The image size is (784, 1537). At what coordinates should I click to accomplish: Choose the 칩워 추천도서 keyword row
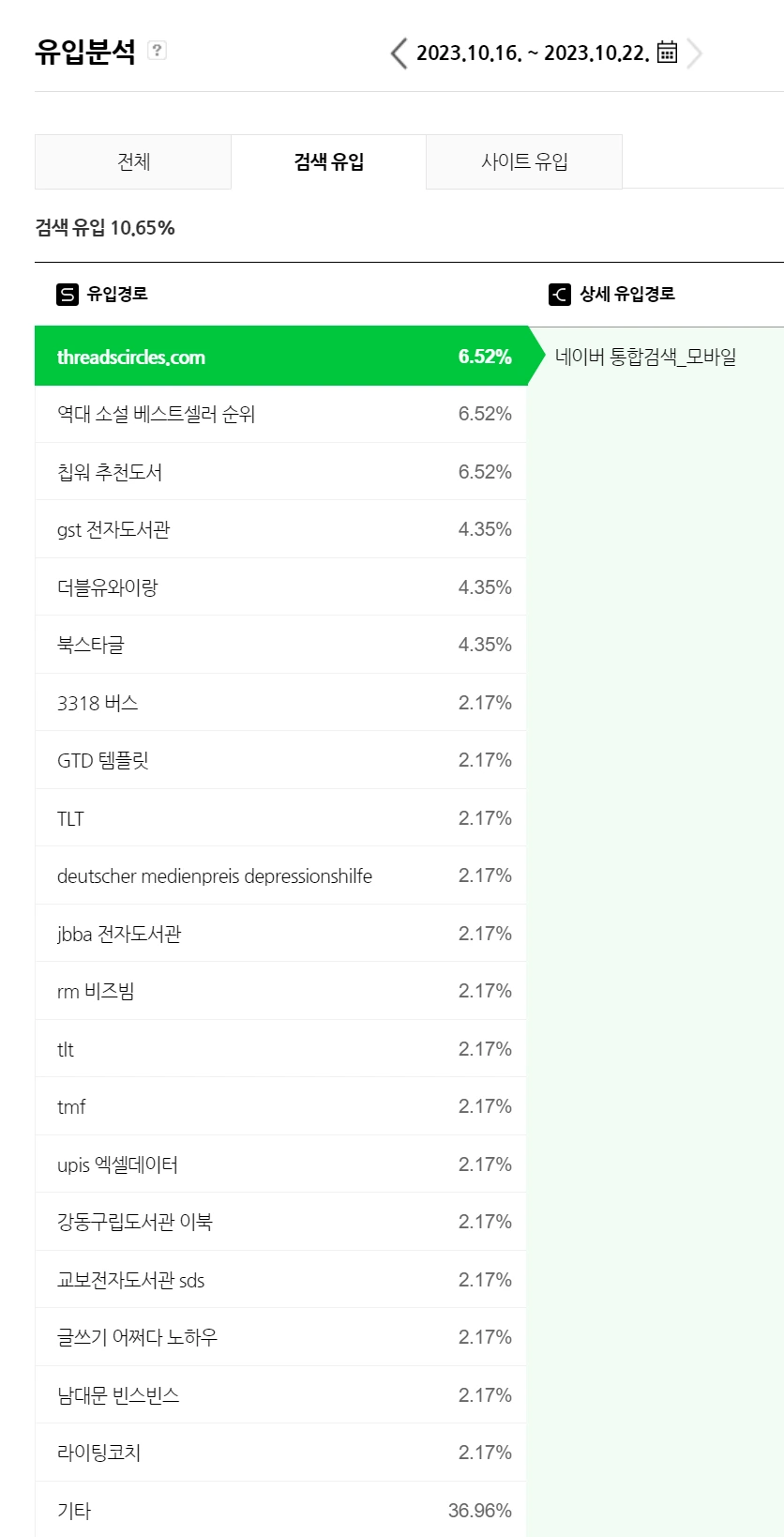click(280, 472)
